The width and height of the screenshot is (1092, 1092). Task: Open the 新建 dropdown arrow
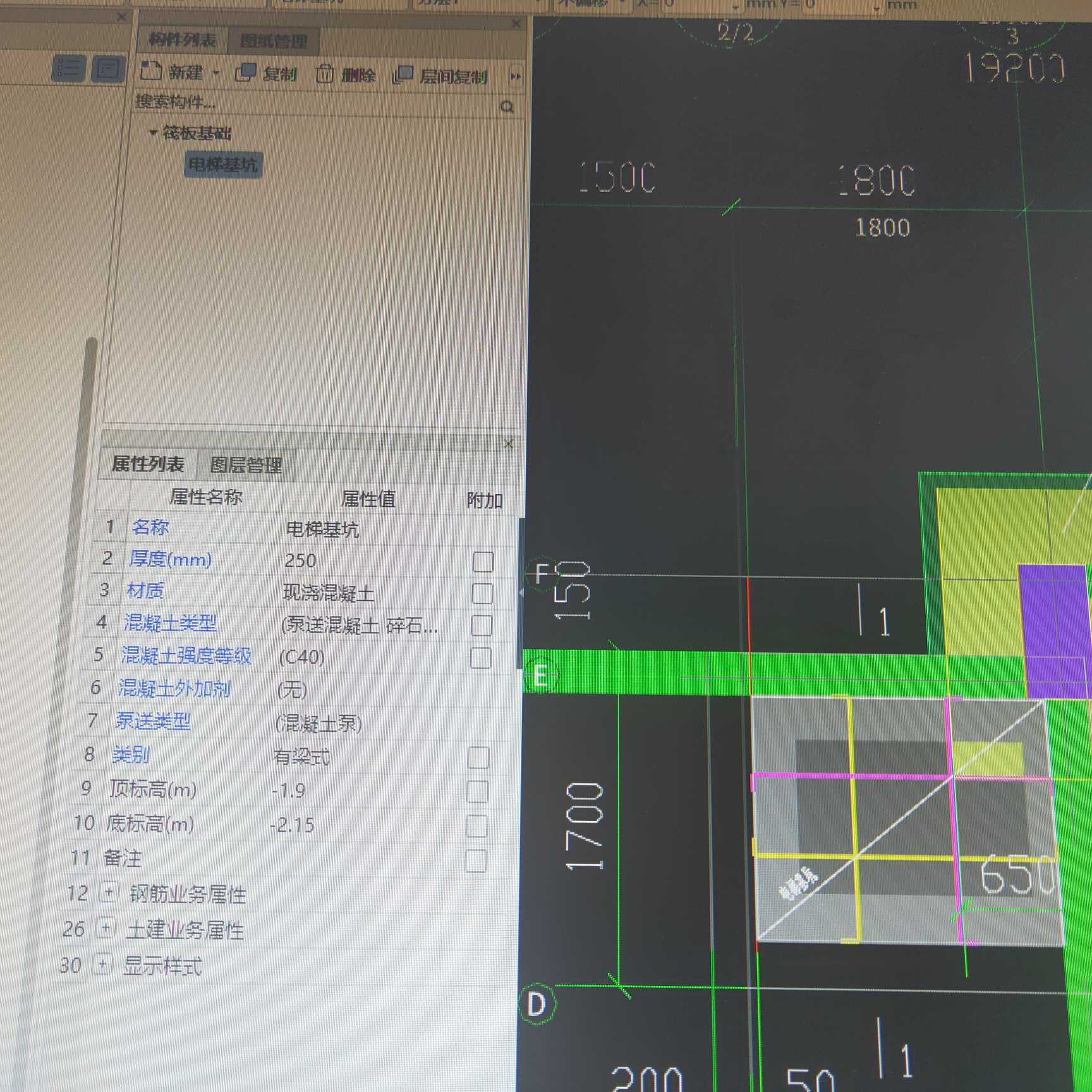click(216, 73)
